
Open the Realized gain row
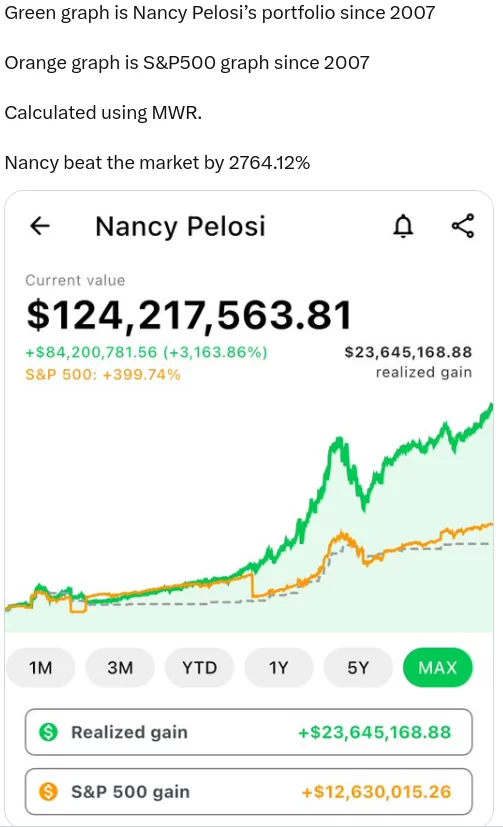(x=248, y=732)
